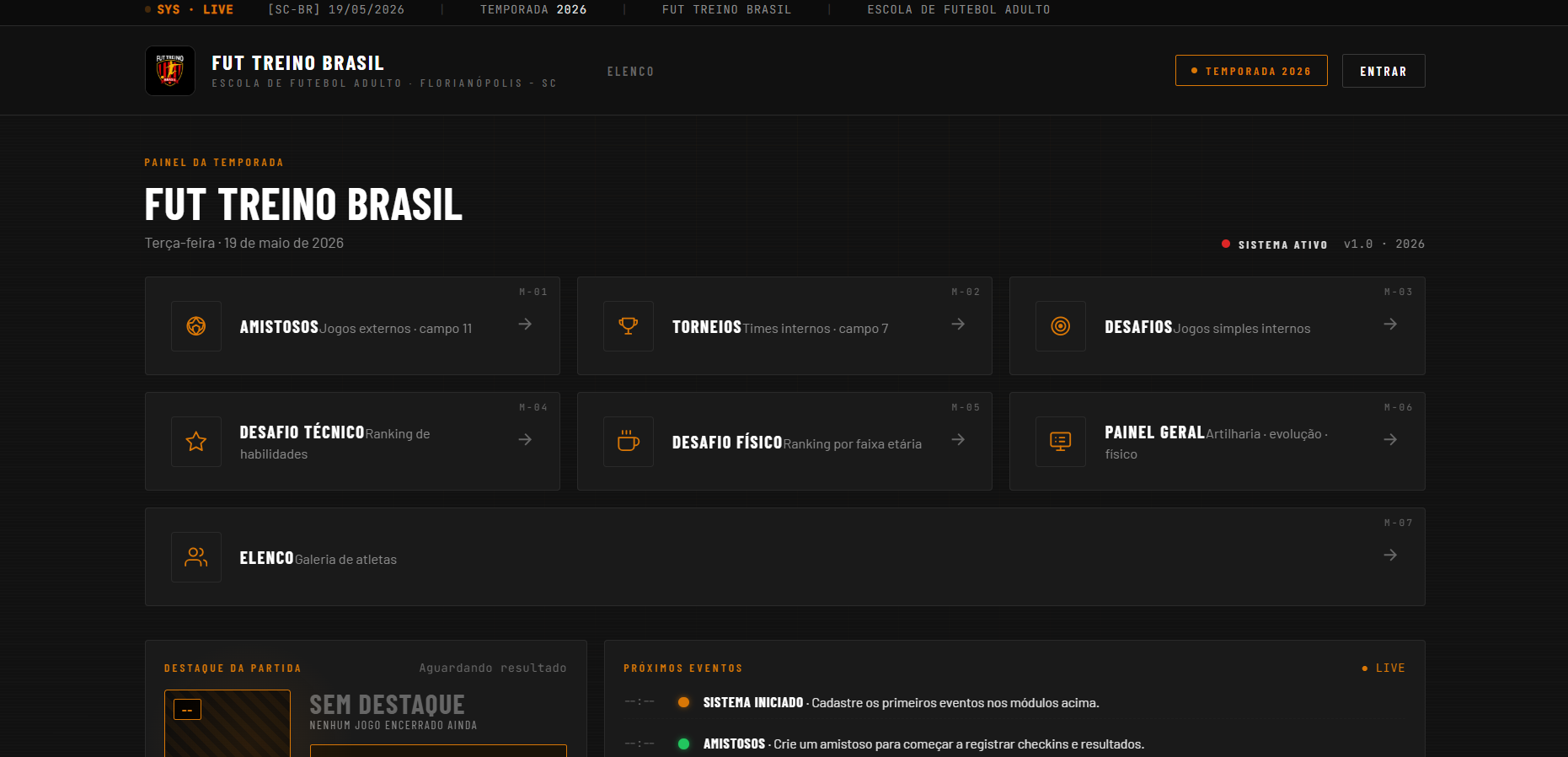Viewport: 1568px width, 757px height.
Task: Click the M-03 module code
Action: click(x=1399, y=292)
